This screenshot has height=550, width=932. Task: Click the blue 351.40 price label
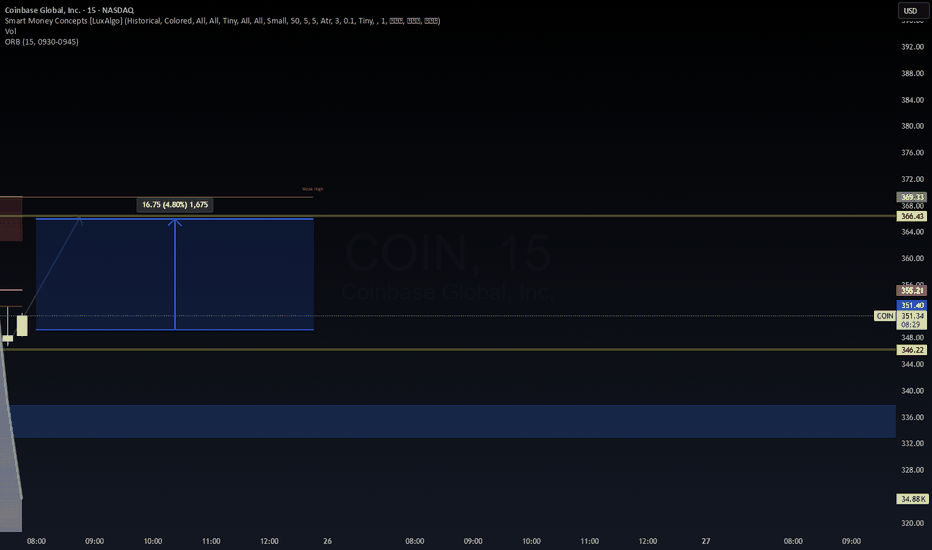(x=912, y=305)
